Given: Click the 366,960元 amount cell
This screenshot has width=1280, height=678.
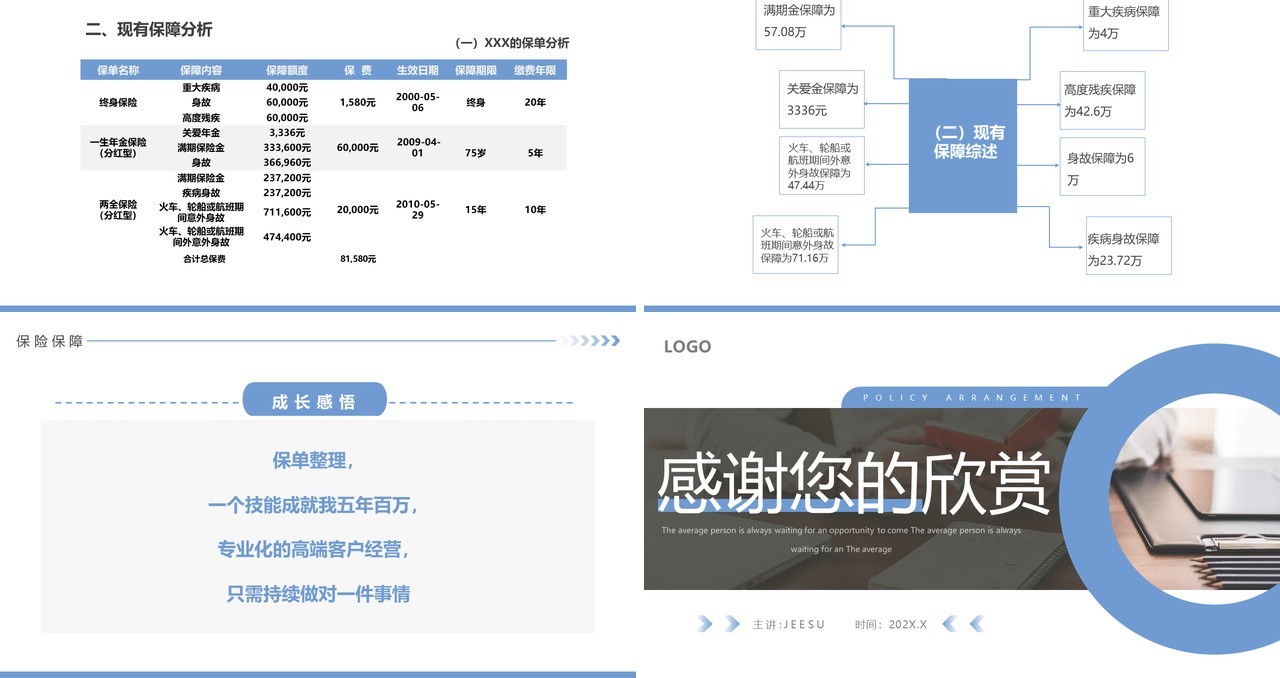Looking at the screenshot, I should tap(287, 162).
